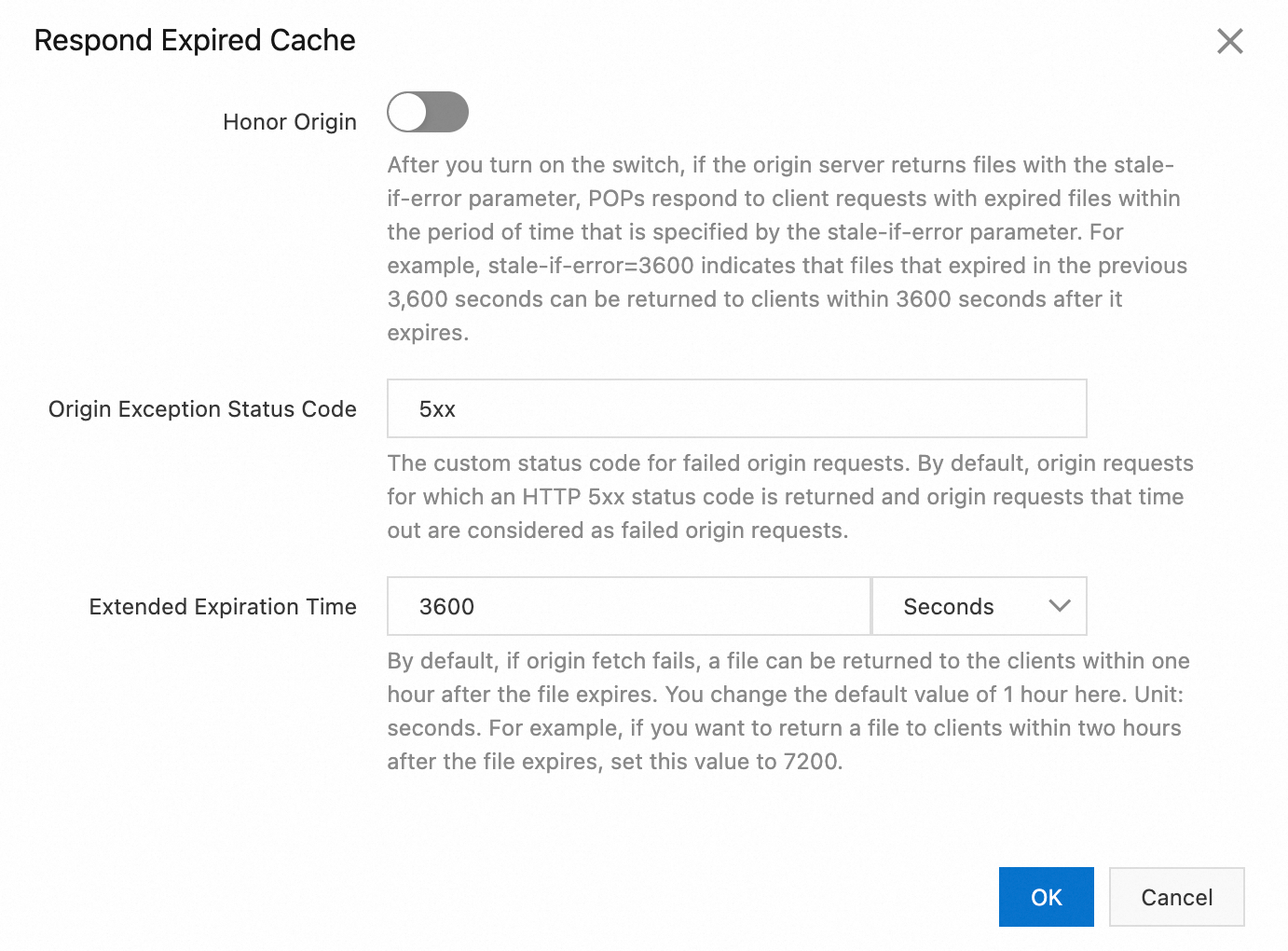Click the stale-if-error description paragraph
This screenshot has height=951, width=1288.
783,248
